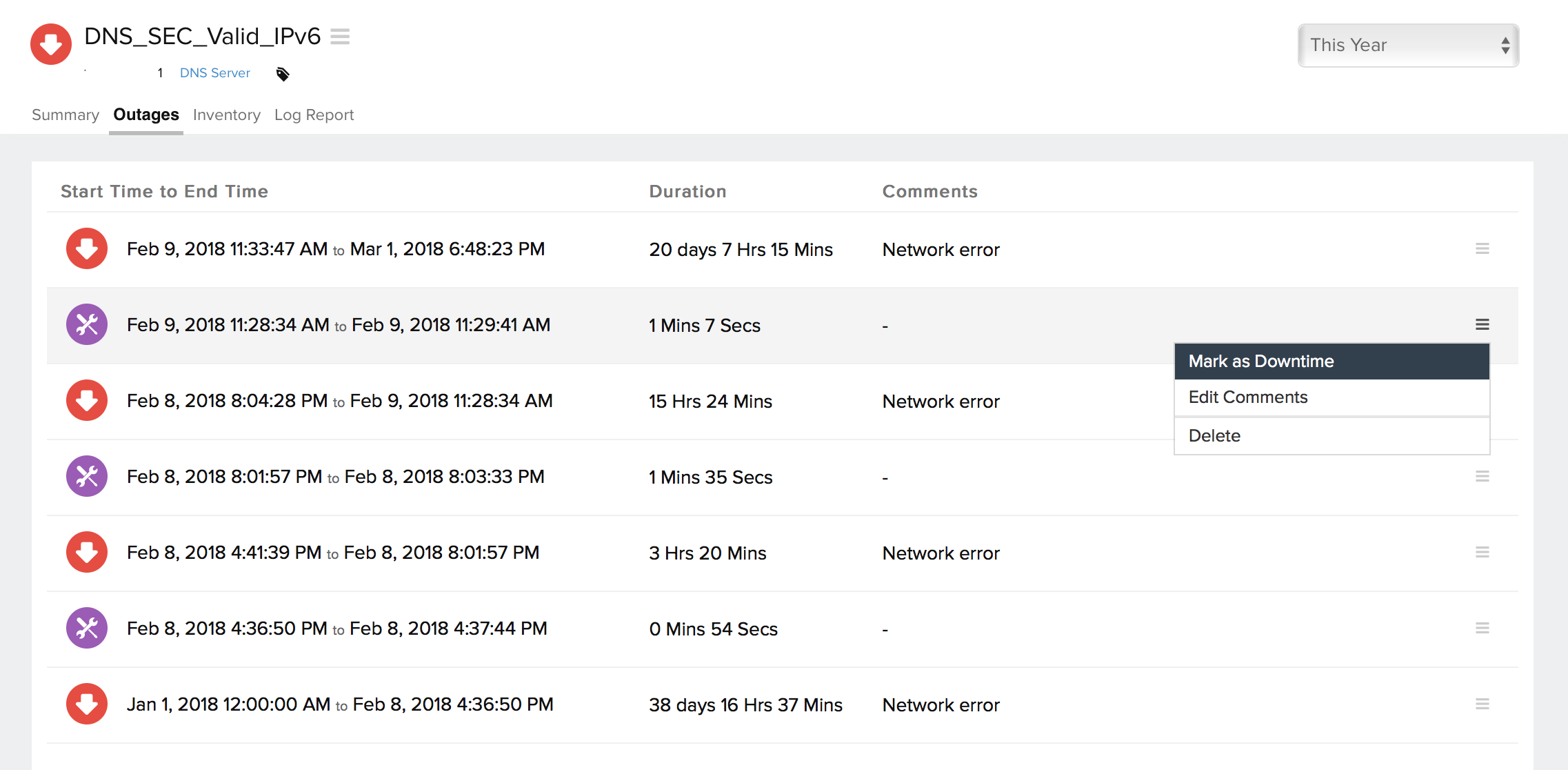Switch to the Summary tab
The height and width of the screenshot is (770, 1568).
(66, 115)
